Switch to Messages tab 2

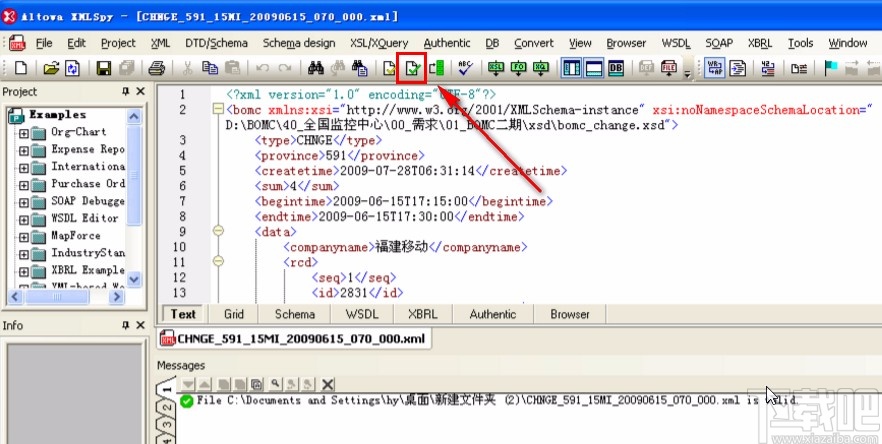tap(167, 409)
